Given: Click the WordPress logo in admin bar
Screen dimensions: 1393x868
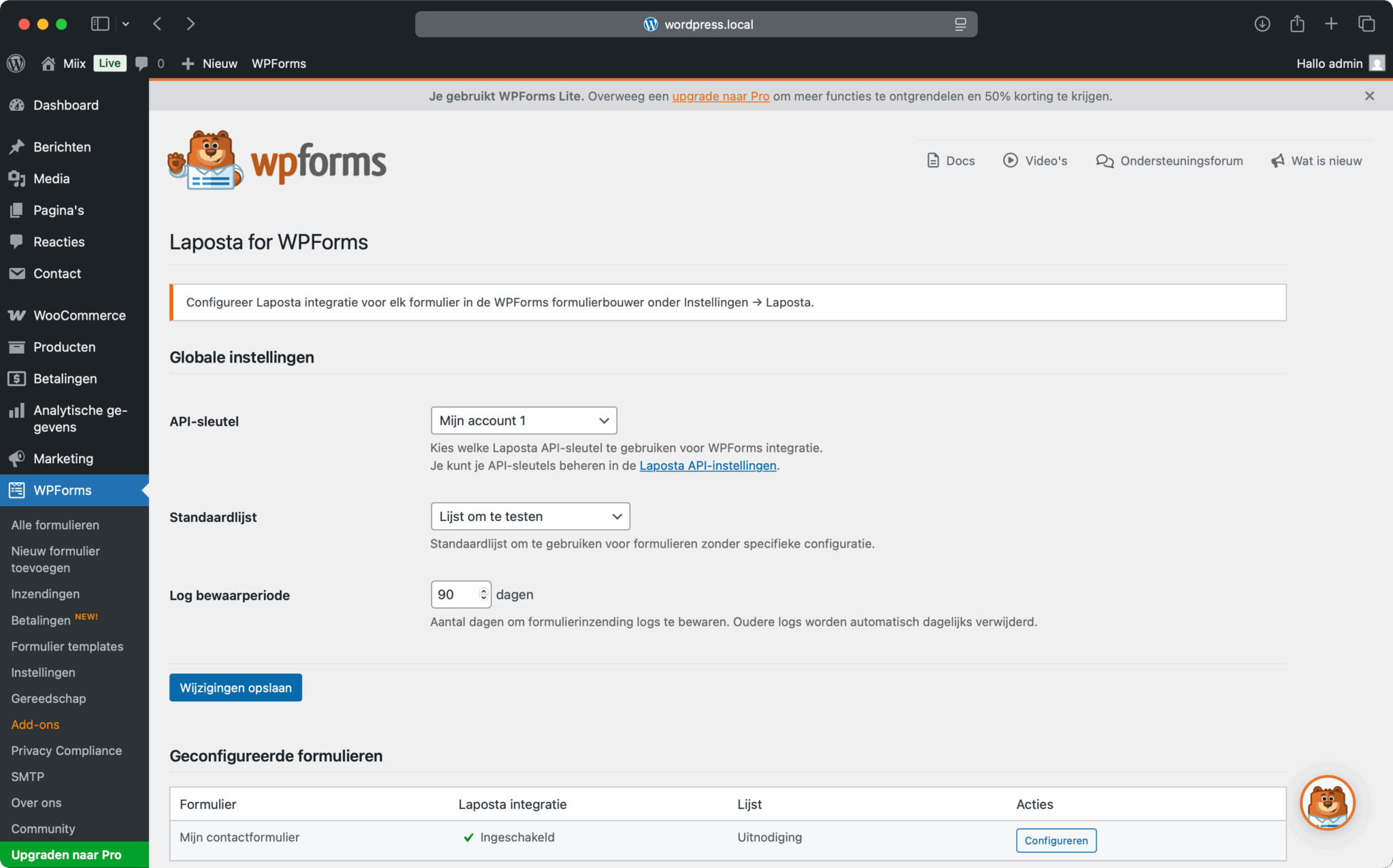Looking at the screenshot, I should [16, 63].
